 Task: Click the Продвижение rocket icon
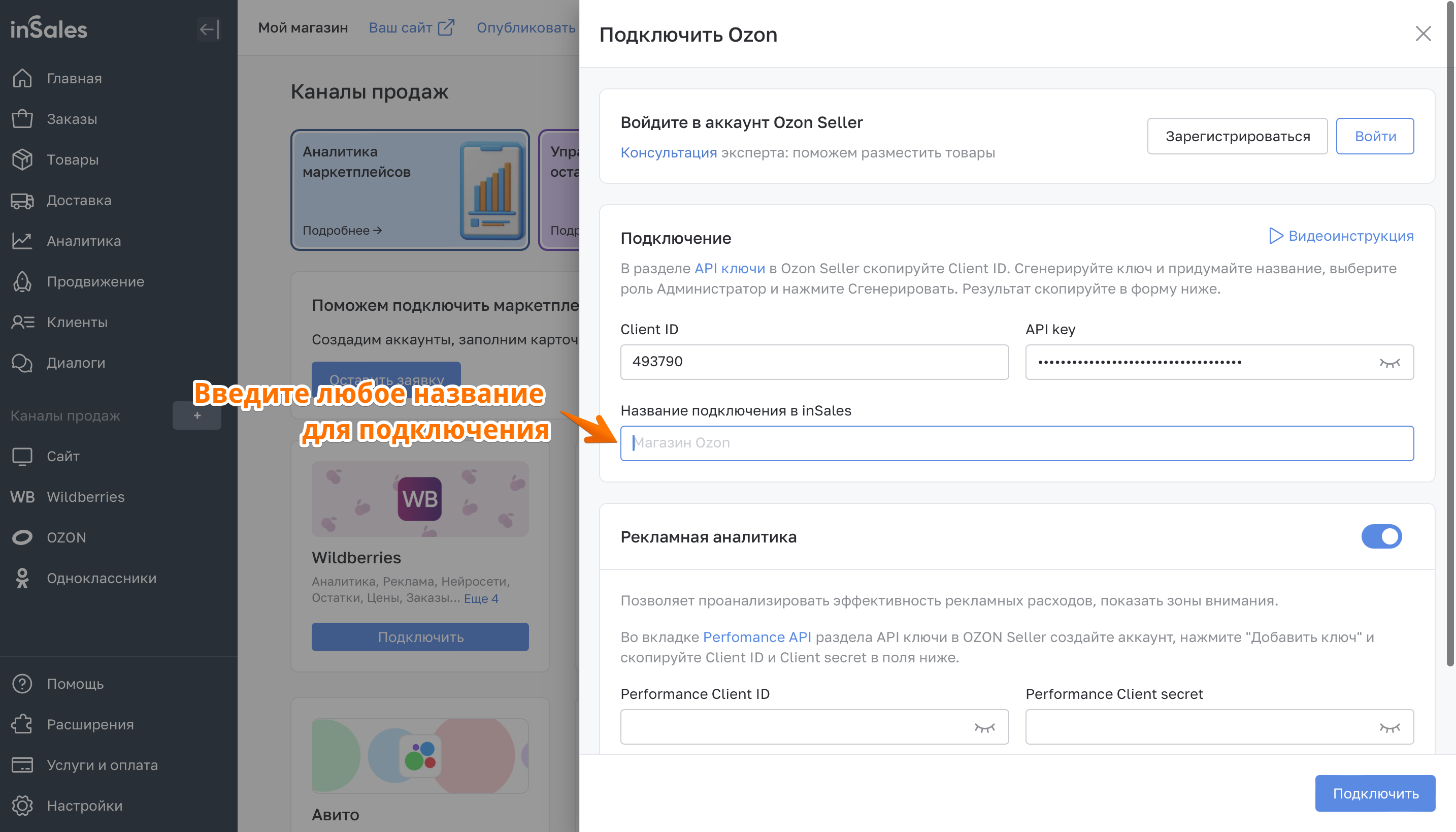point(22,282)
